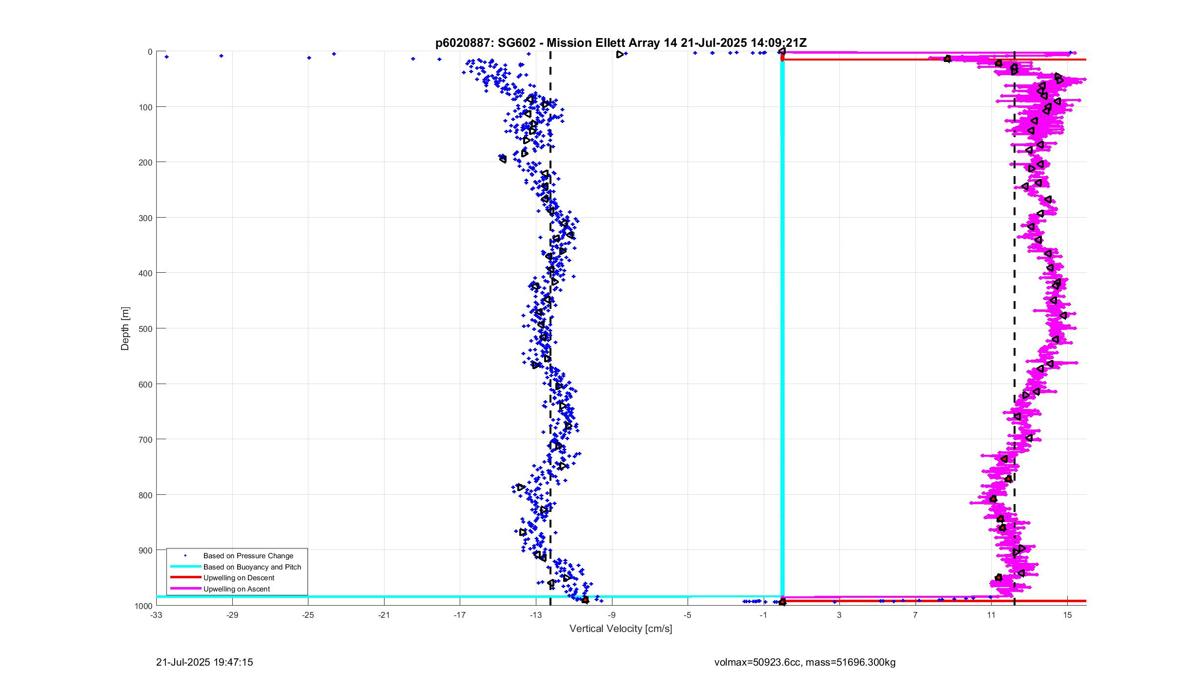This screenshot has width=1200, height=681.
Task: Click the red line swatch in legend
Action: pyautogui.click(x=184, y=578)
